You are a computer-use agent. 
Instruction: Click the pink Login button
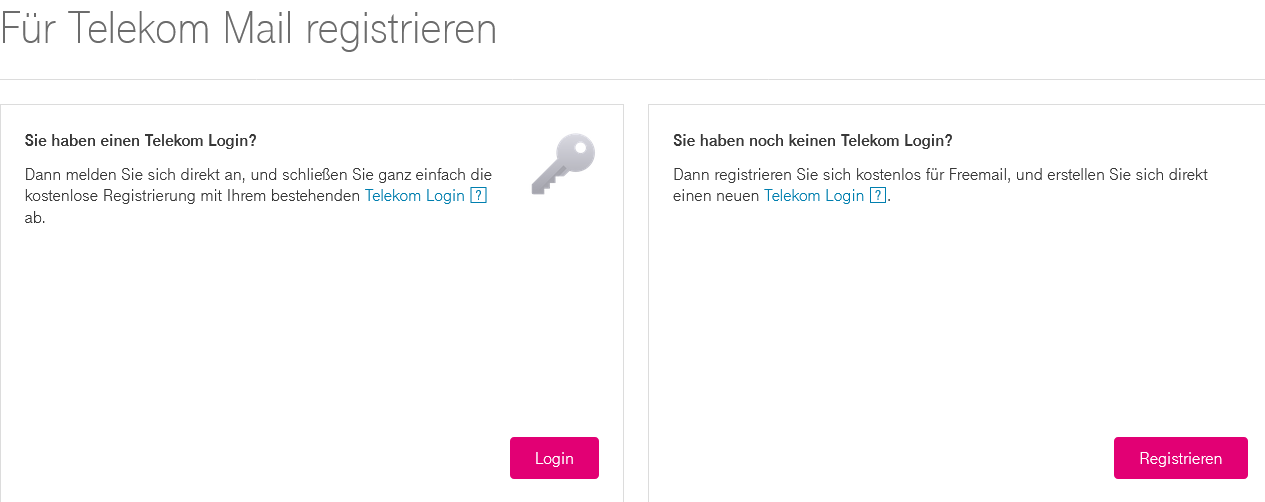tap(554, 458)
